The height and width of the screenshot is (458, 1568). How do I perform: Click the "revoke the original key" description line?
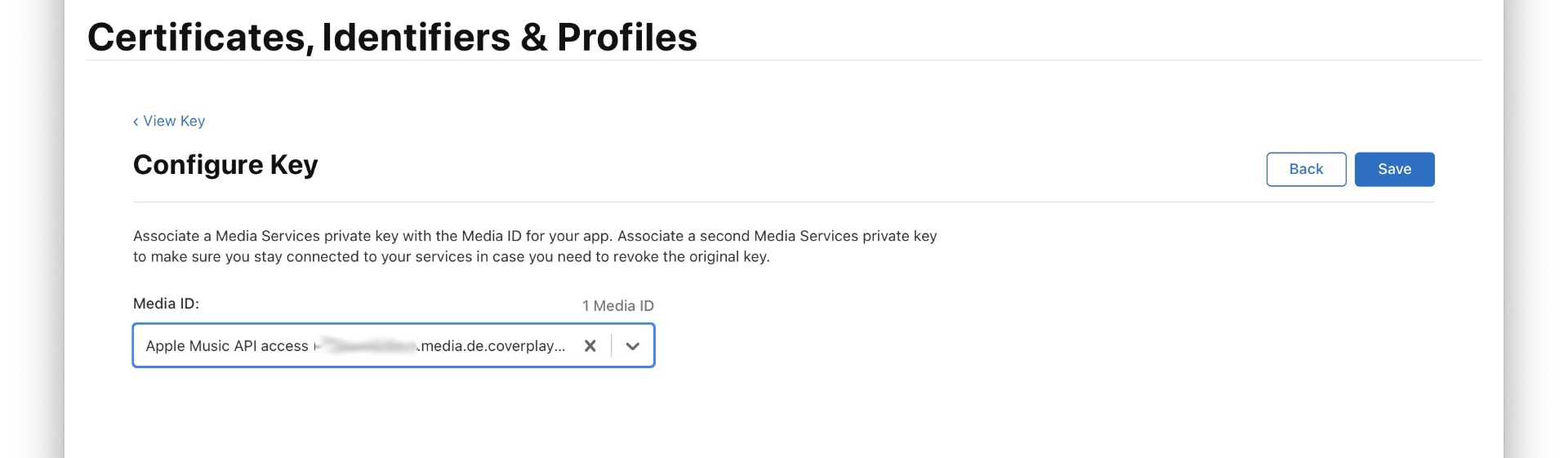tap(451, 257)
